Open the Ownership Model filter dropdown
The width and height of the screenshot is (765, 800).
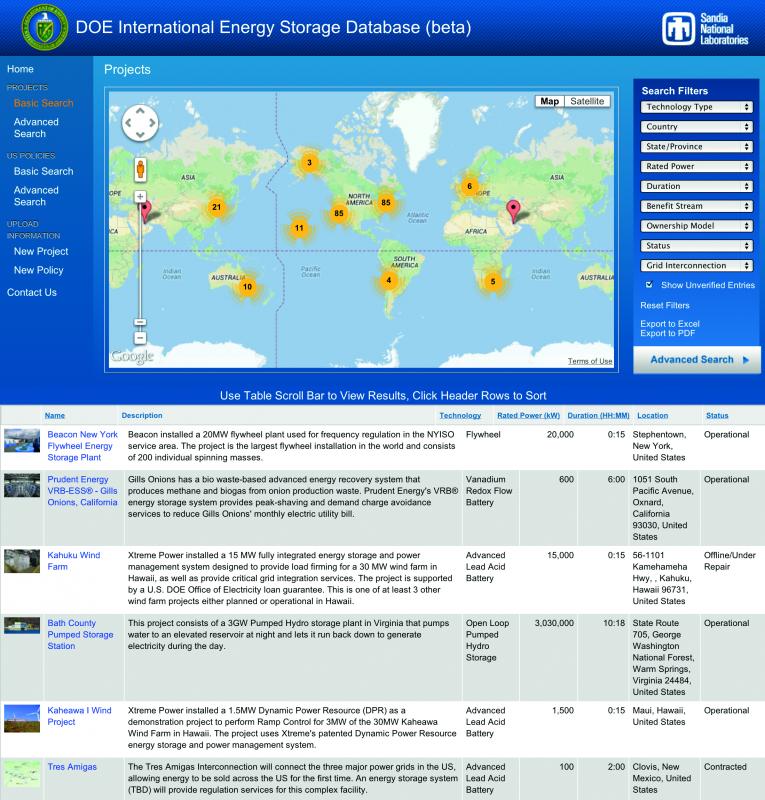697,227
